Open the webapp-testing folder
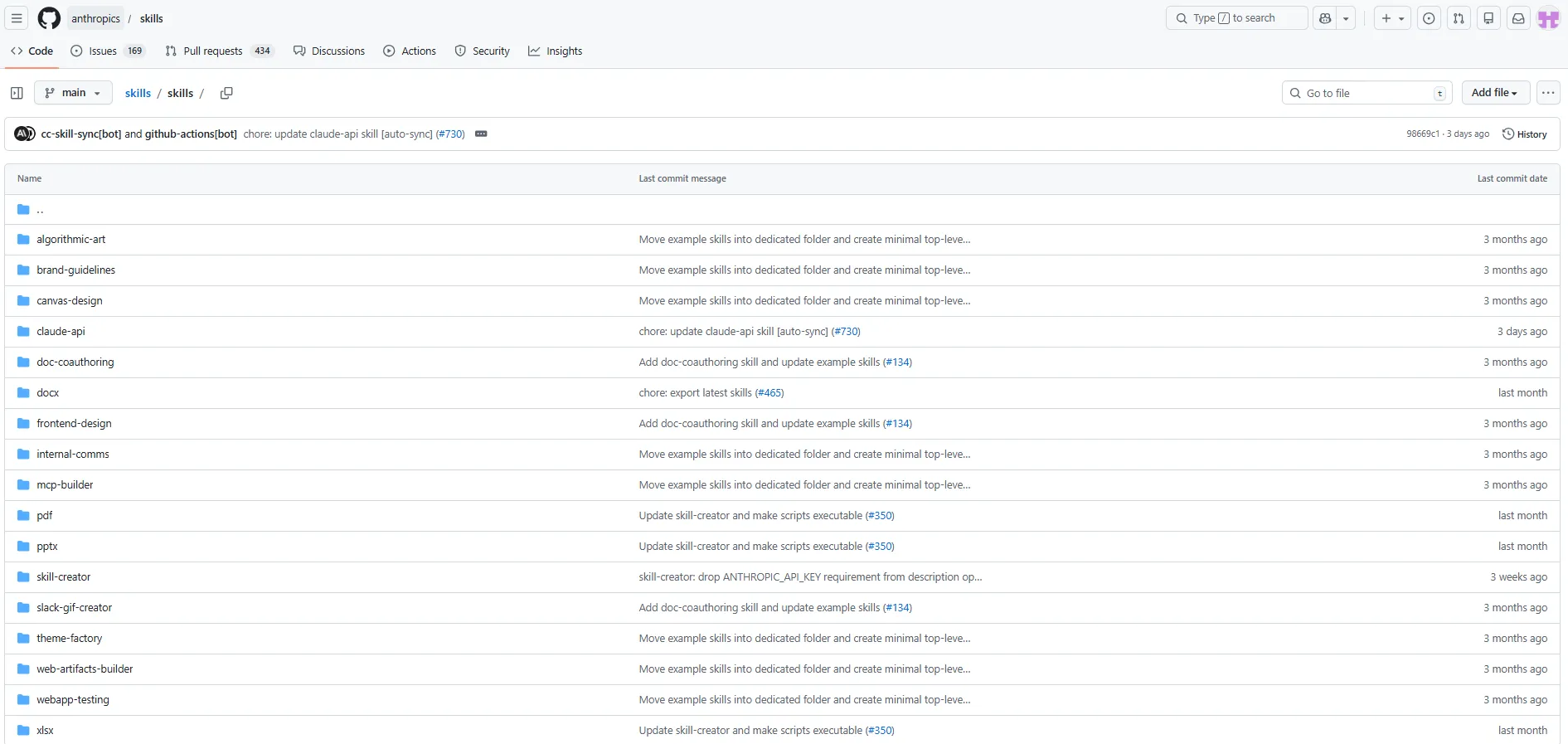1568x744 pixels. click(x=73, y=699)
